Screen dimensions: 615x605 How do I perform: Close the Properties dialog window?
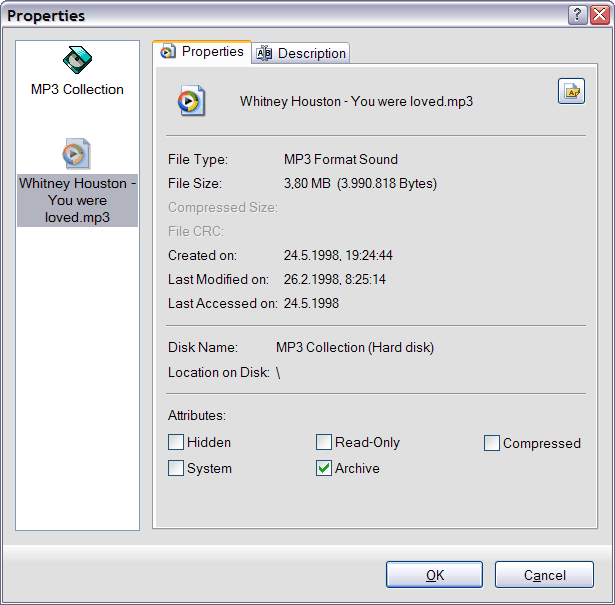click(600, 15)
